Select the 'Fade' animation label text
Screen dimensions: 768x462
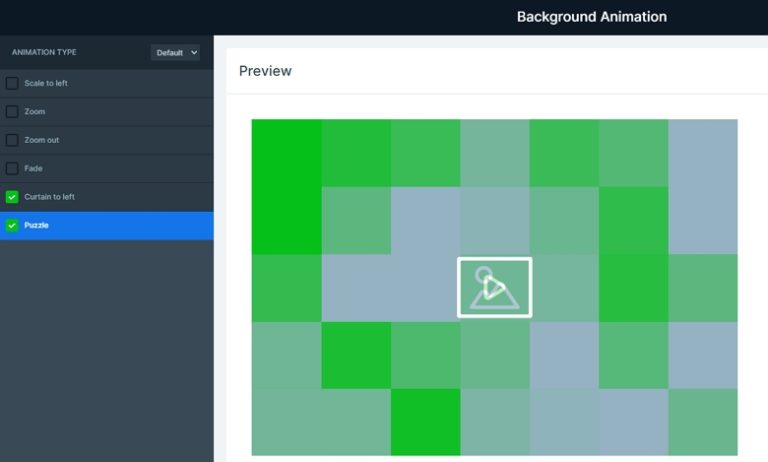[34, 168]
